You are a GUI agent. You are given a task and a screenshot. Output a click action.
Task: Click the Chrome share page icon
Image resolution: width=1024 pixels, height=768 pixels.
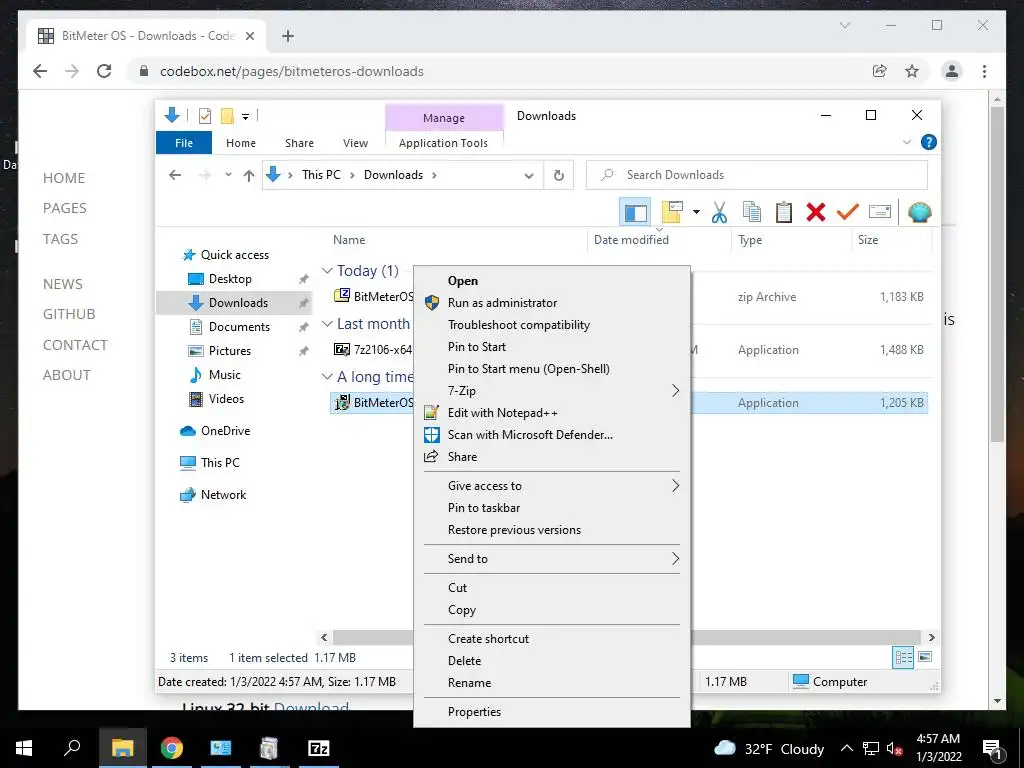(x=880, y=71)
